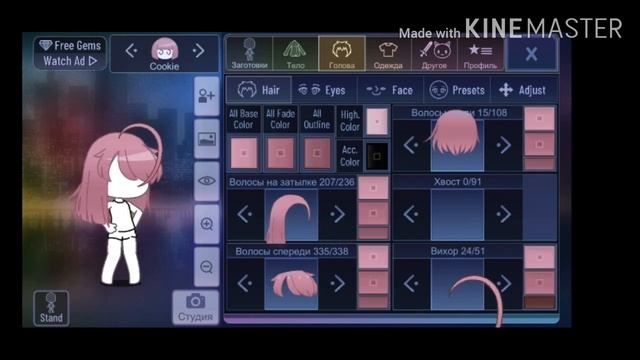The height and width of the screenshot is (360, 640).
Task: Go to next character with right arrow
Action: [199, 51]
